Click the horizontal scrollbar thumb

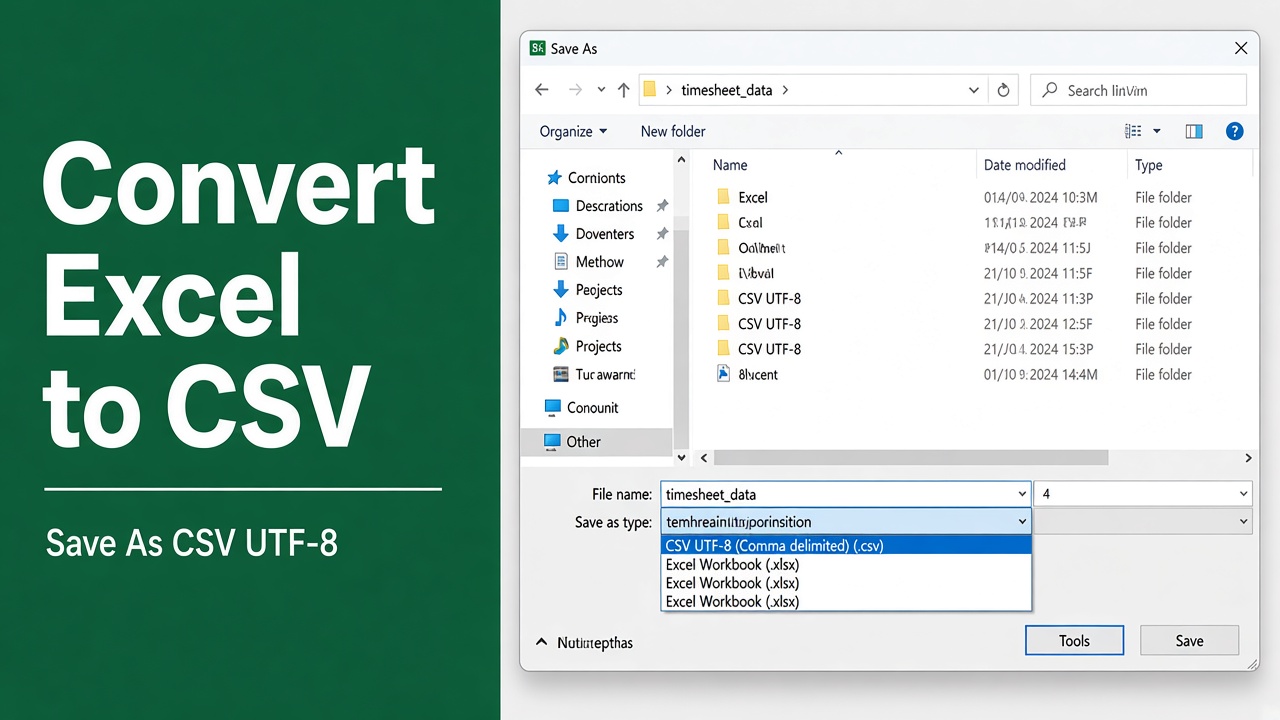(x=910, y=457)
